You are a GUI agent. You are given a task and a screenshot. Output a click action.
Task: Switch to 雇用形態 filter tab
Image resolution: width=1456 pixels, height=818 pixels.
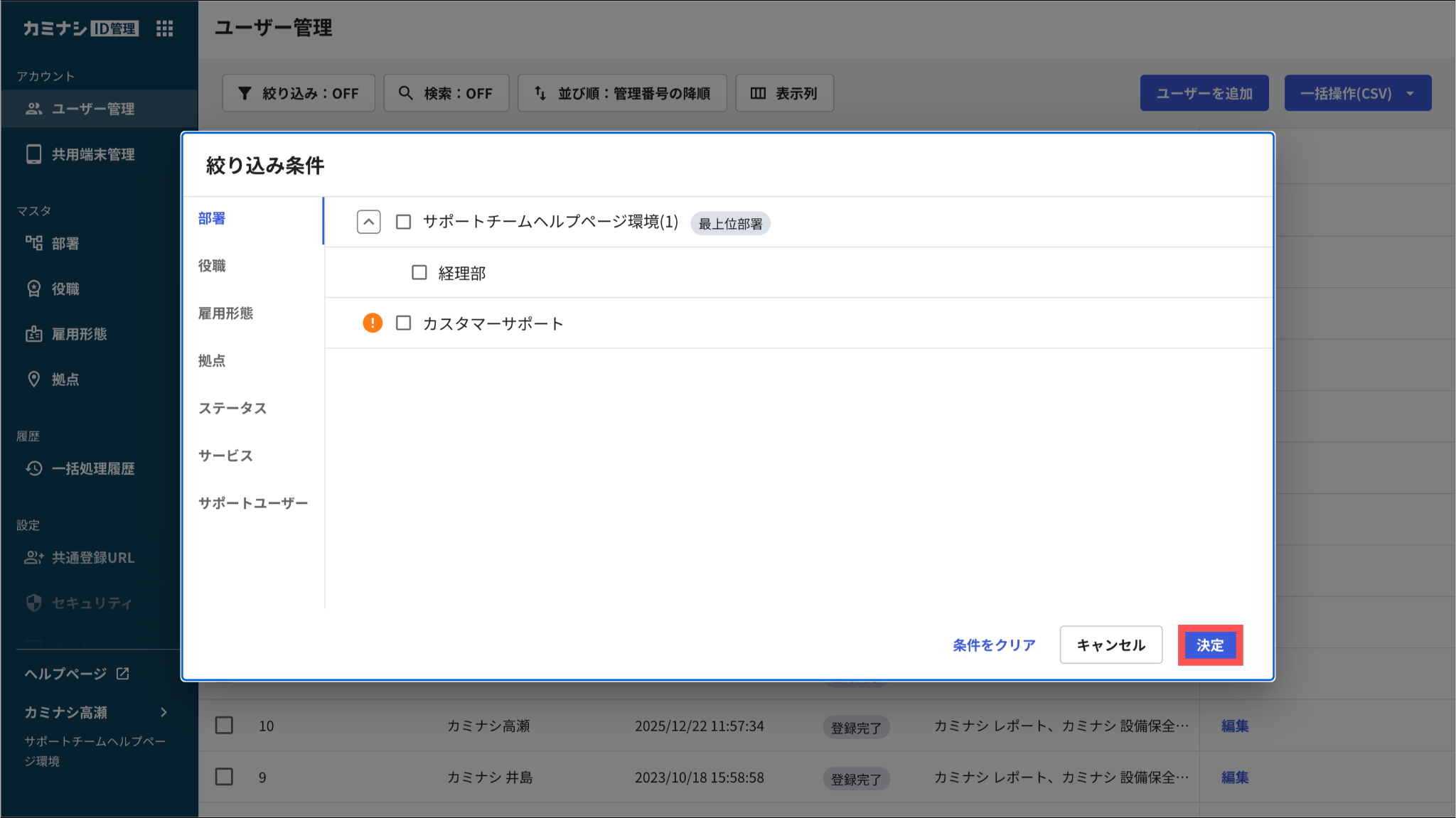tap(225, 313)
